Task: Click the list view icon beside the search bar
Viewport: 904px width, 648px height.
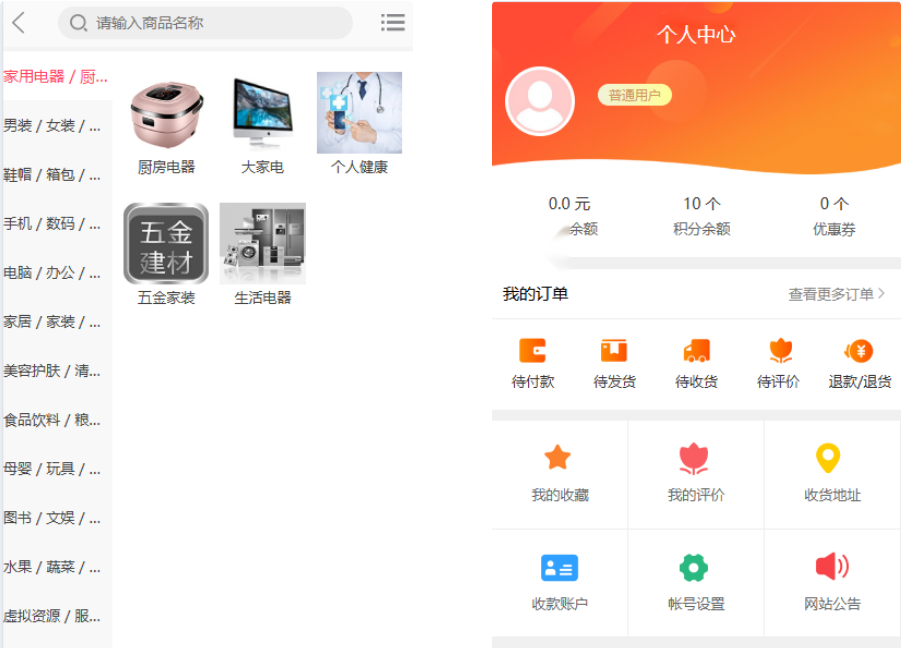Action: (x=394, y=22)
